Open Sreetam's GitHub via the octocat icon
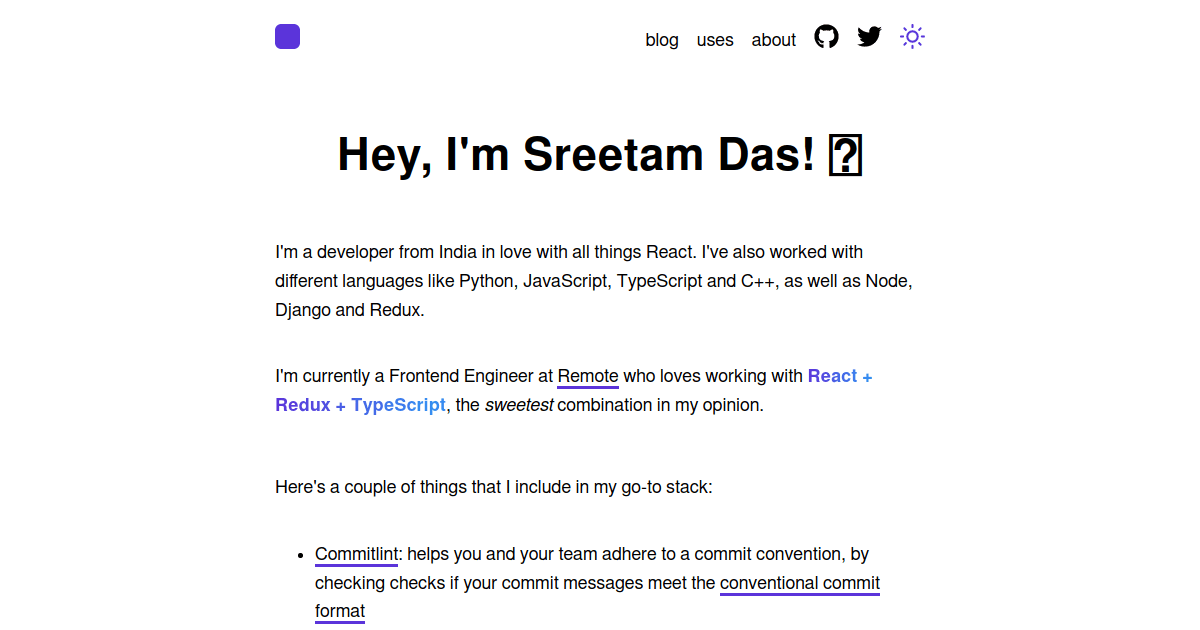The image size is (1200, 630). point(826,36)
